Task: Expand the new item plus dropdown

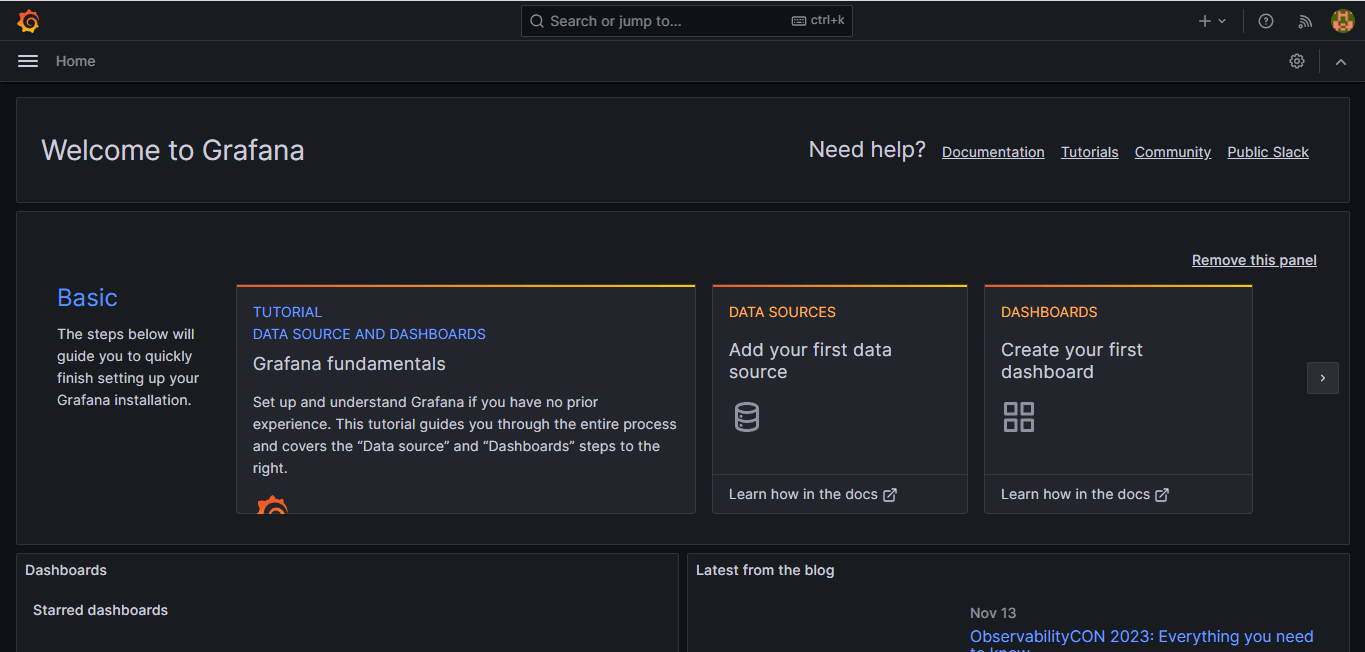Action: pos(1210,20)
